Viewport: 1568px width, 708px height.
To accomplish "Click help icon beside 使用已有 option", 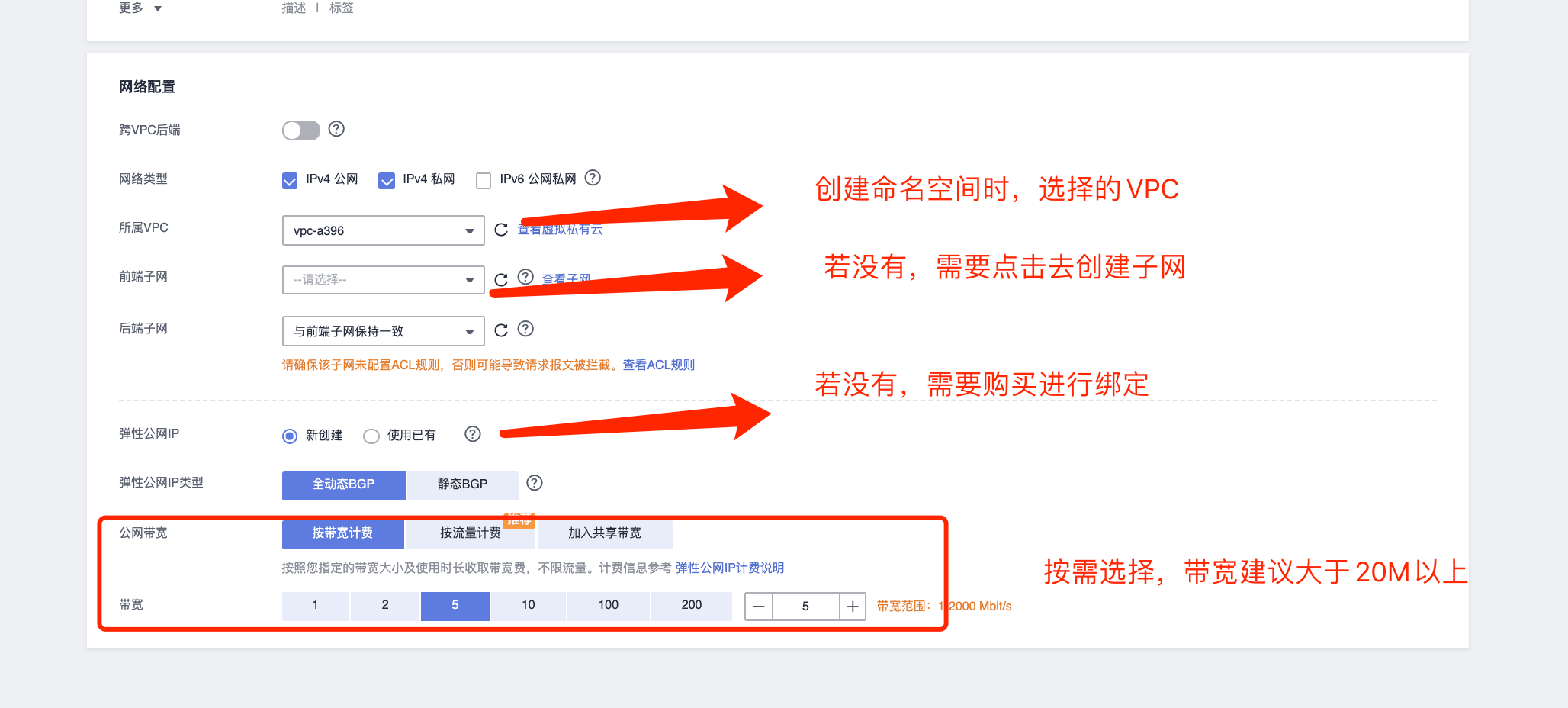I will (x=473, y=434).
